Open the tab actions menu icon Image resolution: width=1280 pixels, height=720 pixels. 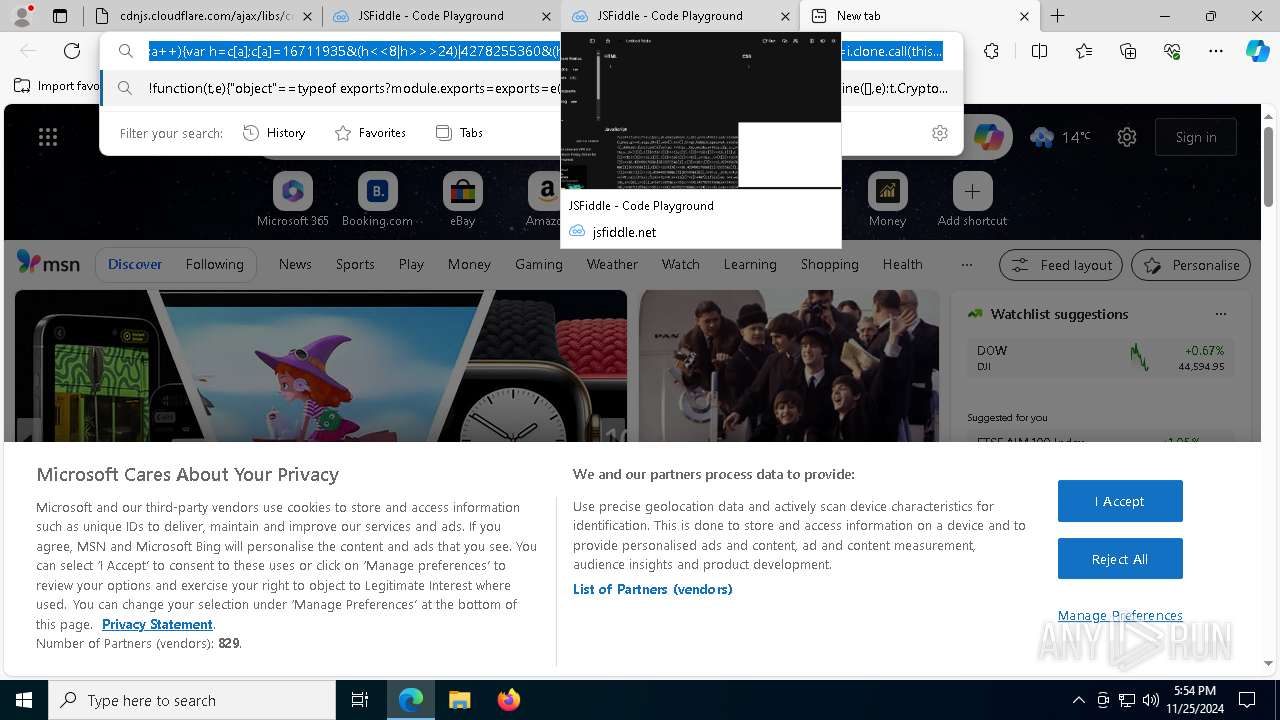point(60,16)
